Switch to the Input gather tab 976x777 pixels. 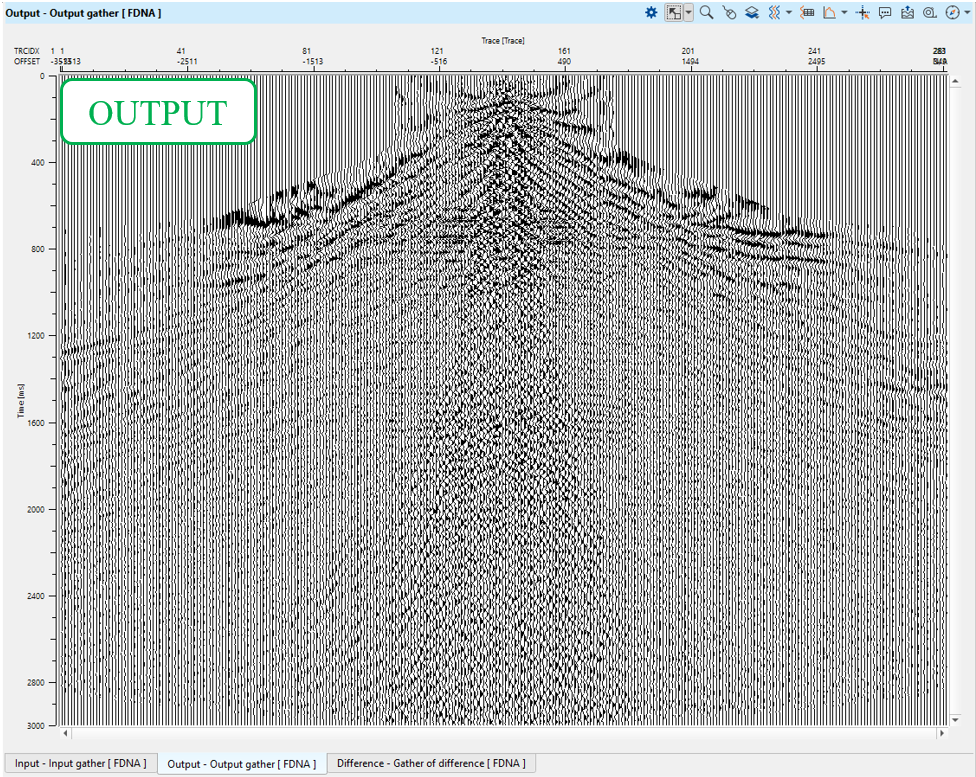tap(80, 763)
